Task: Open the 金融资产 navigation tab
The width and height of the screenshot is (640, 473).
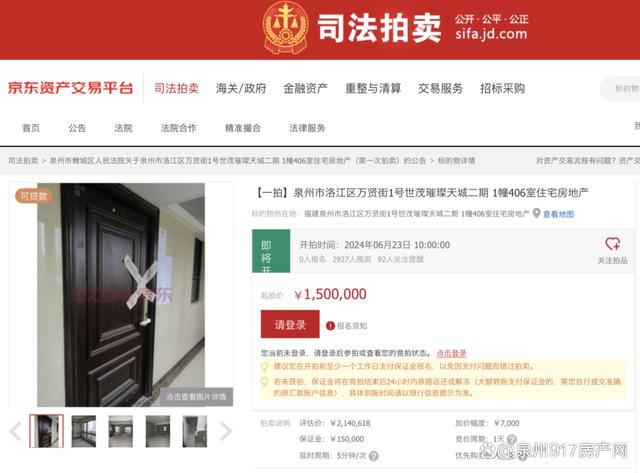Action: pyautogui.click(x=306, y=88)
